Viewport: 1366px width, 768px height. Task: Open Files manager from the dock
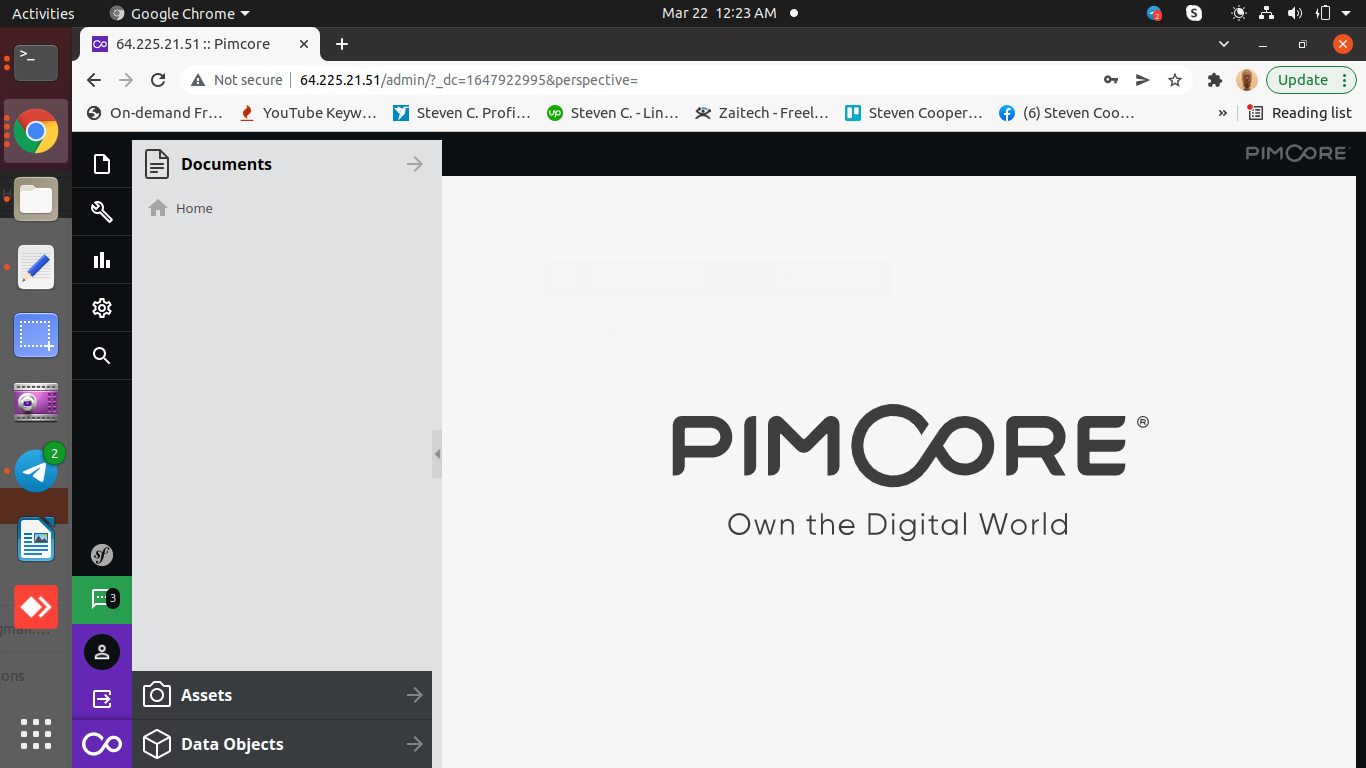(36, 199)
